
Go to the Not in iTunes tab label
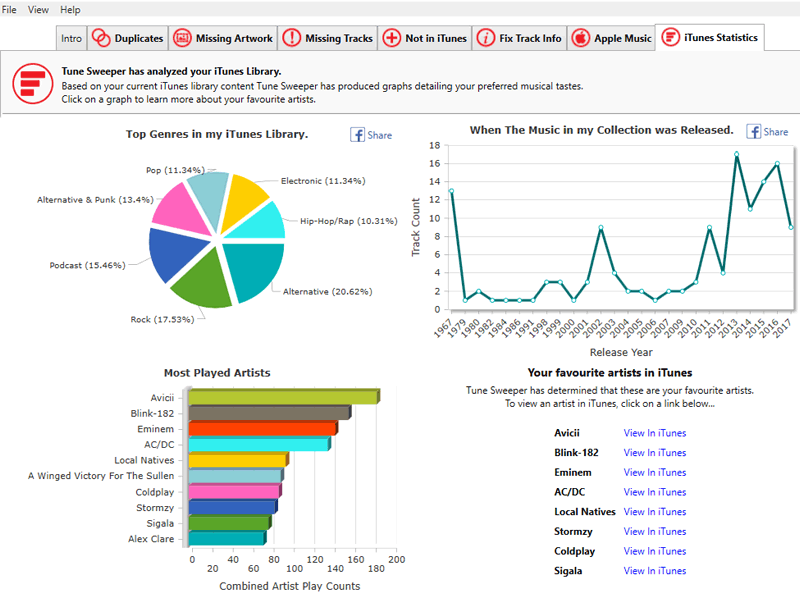[x=436, y=38]
